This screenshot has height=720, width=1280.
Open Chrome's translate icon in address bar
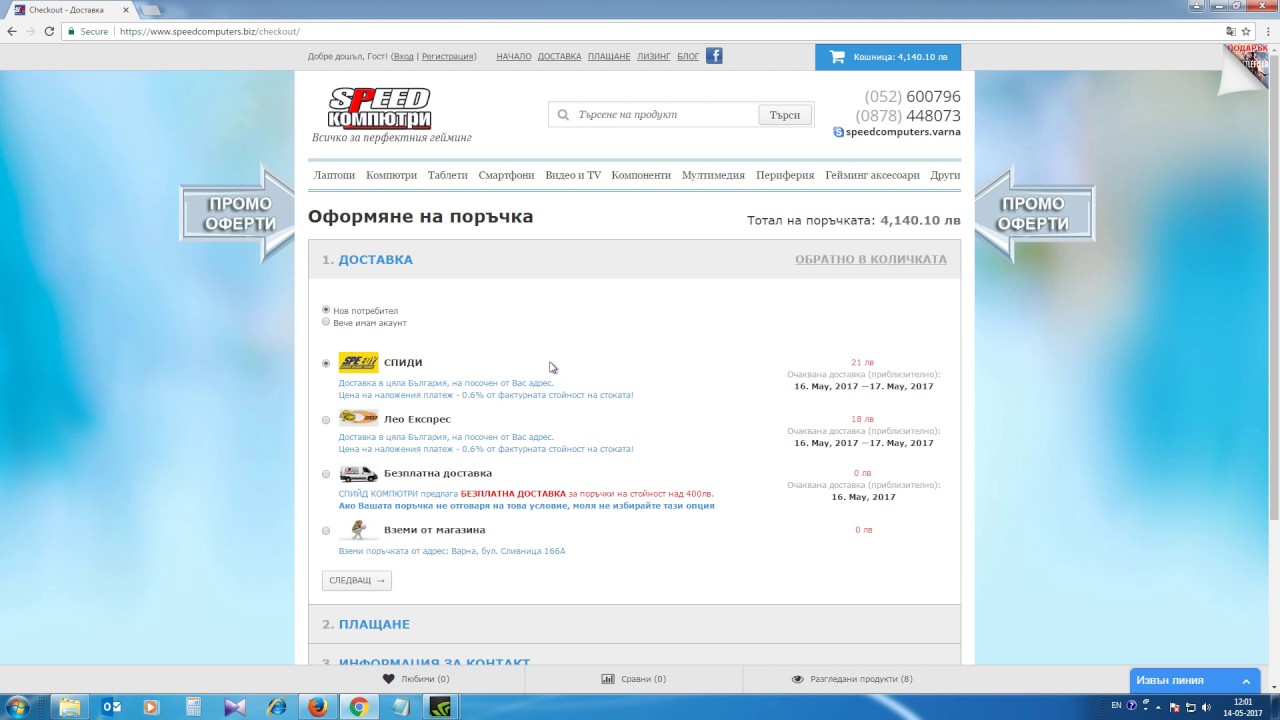pyautogui.click(x=1230, y=32)
